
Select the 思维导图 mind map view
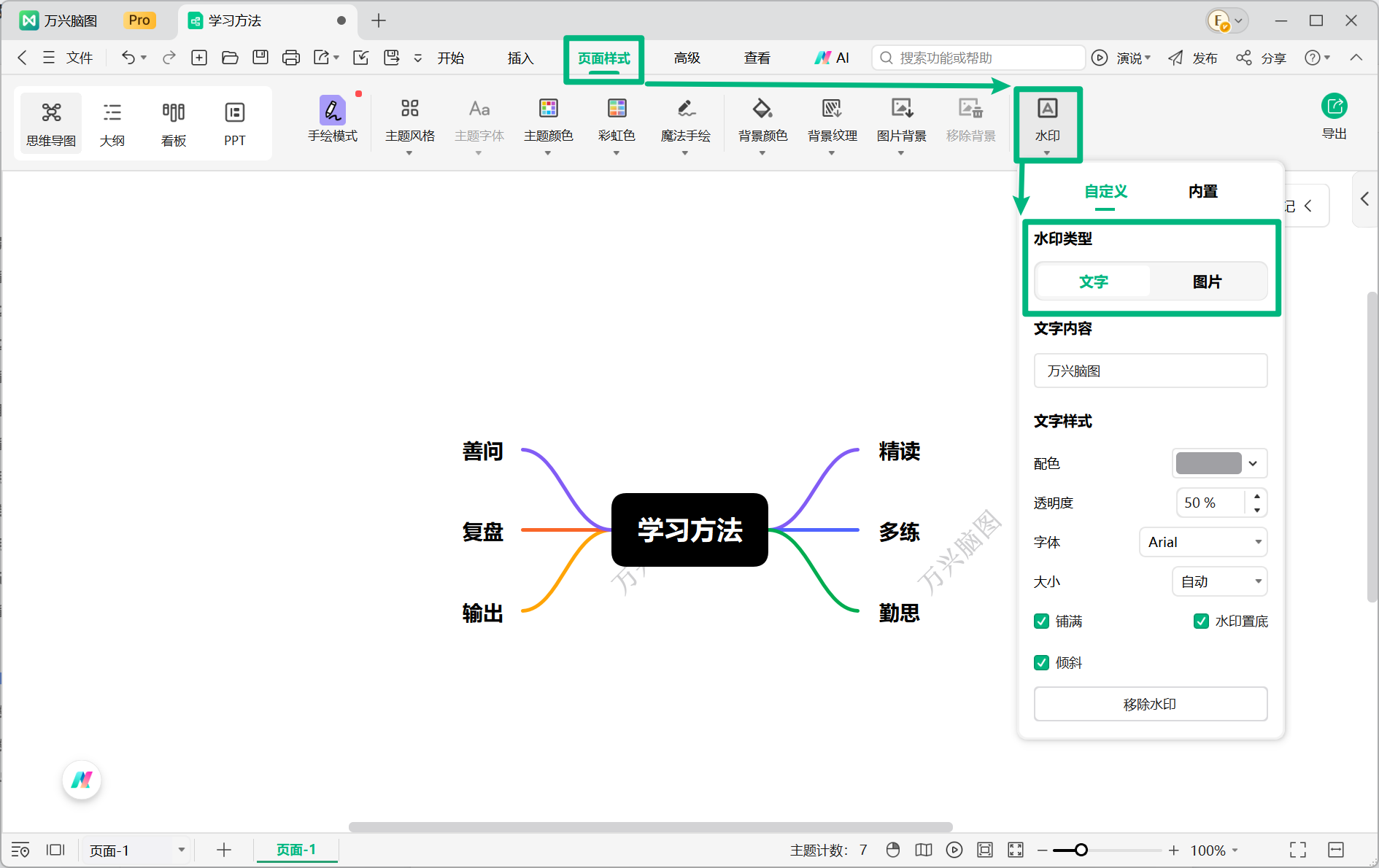pos(51,123)
